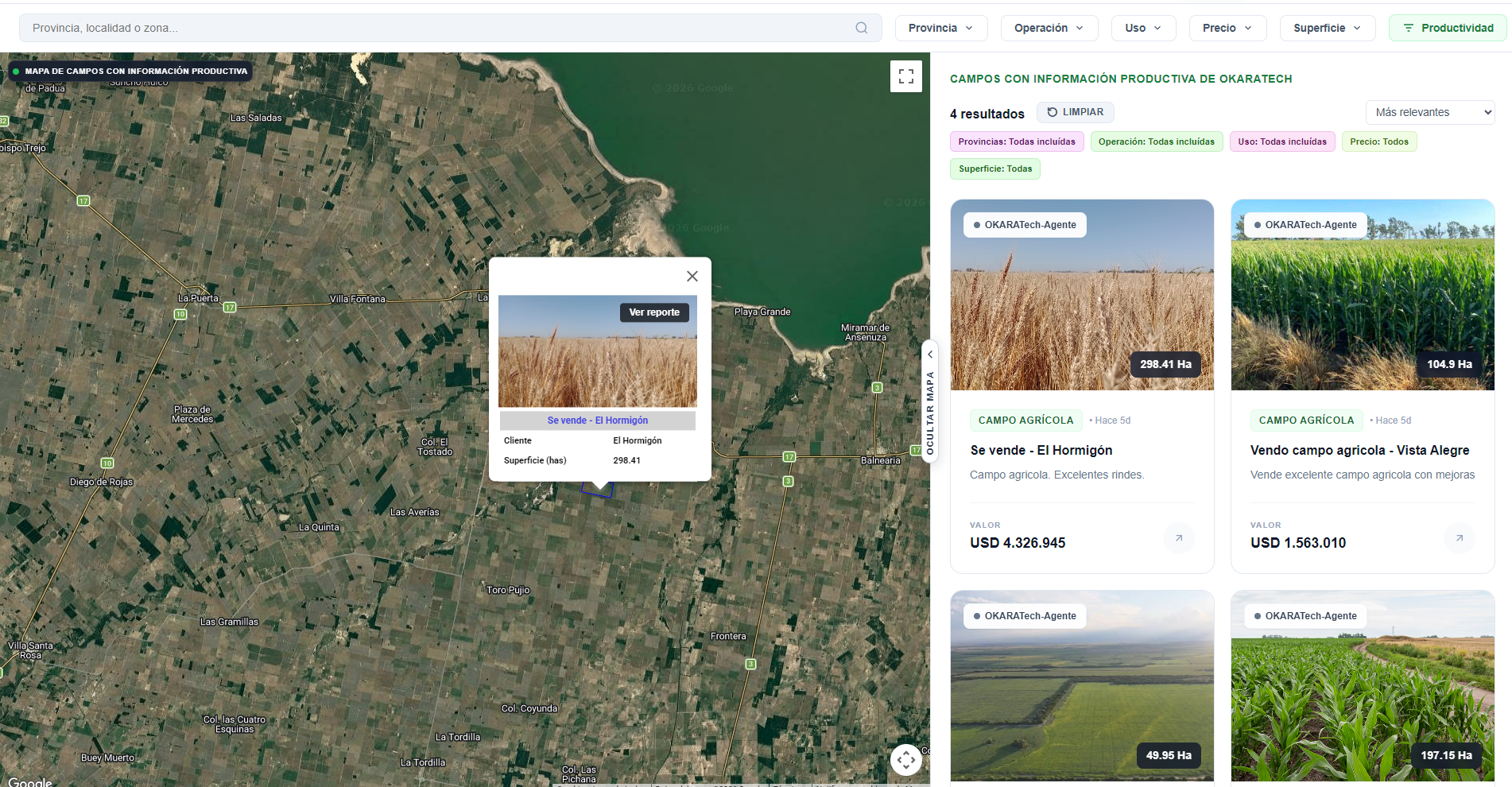Expand the Precio filter dropdown
Viewport: 1512px width, 787px height.
click(1227, 28)
